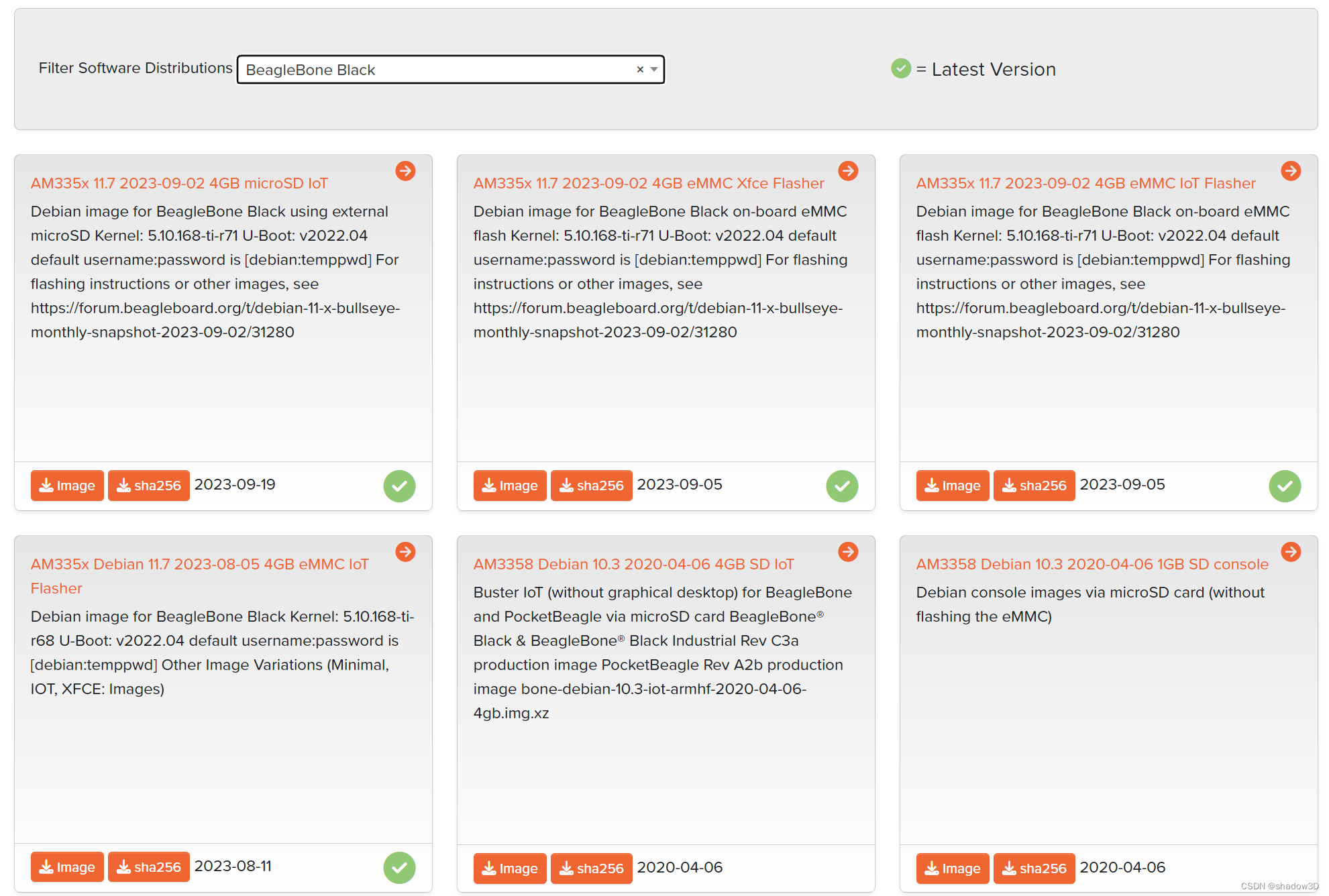Download Image for microSD IoT 2023-09-19
This screenshot has width=1329, height=896.
67,486
